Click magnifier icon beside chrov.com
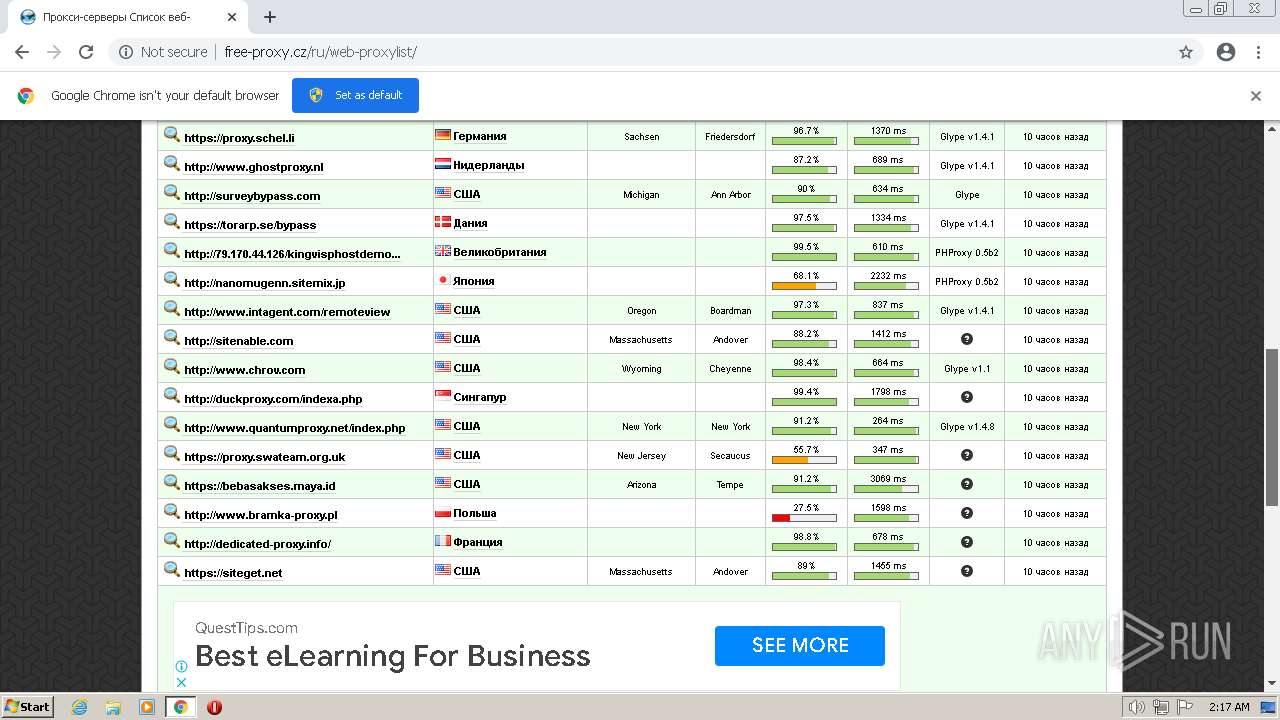 point(172,367)
